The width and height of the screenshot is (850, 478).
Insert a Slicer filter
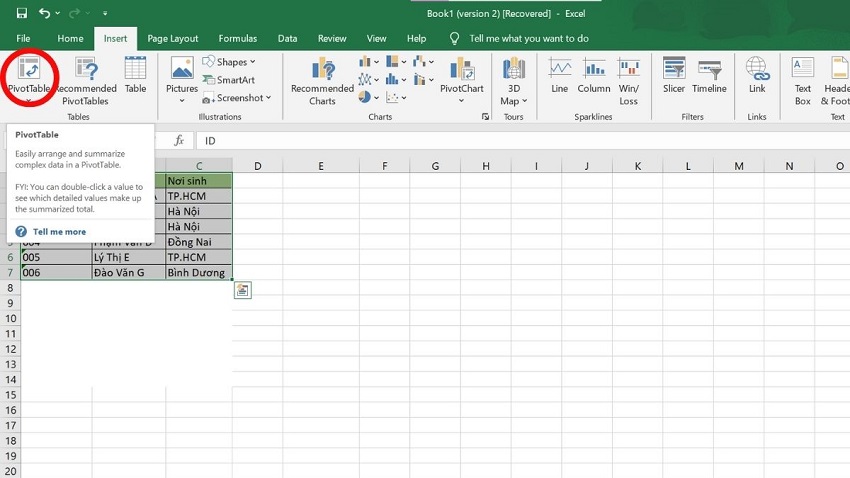(673, 75)
